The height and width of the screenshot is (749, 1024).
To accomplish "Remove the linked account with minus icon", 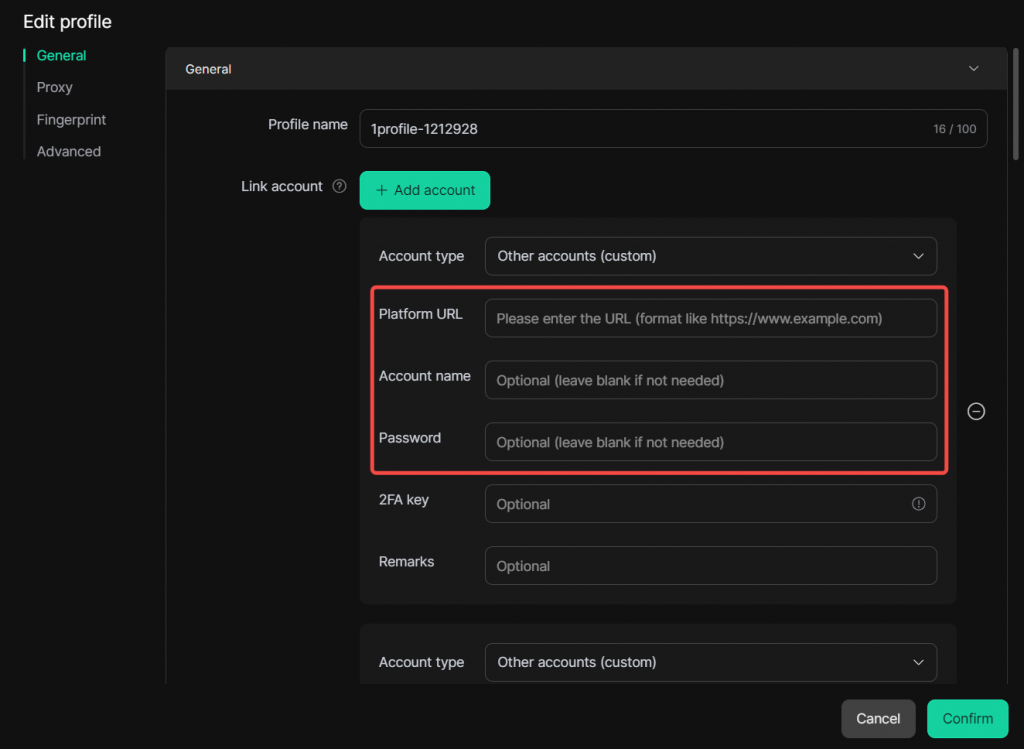I will click(976, 411).
